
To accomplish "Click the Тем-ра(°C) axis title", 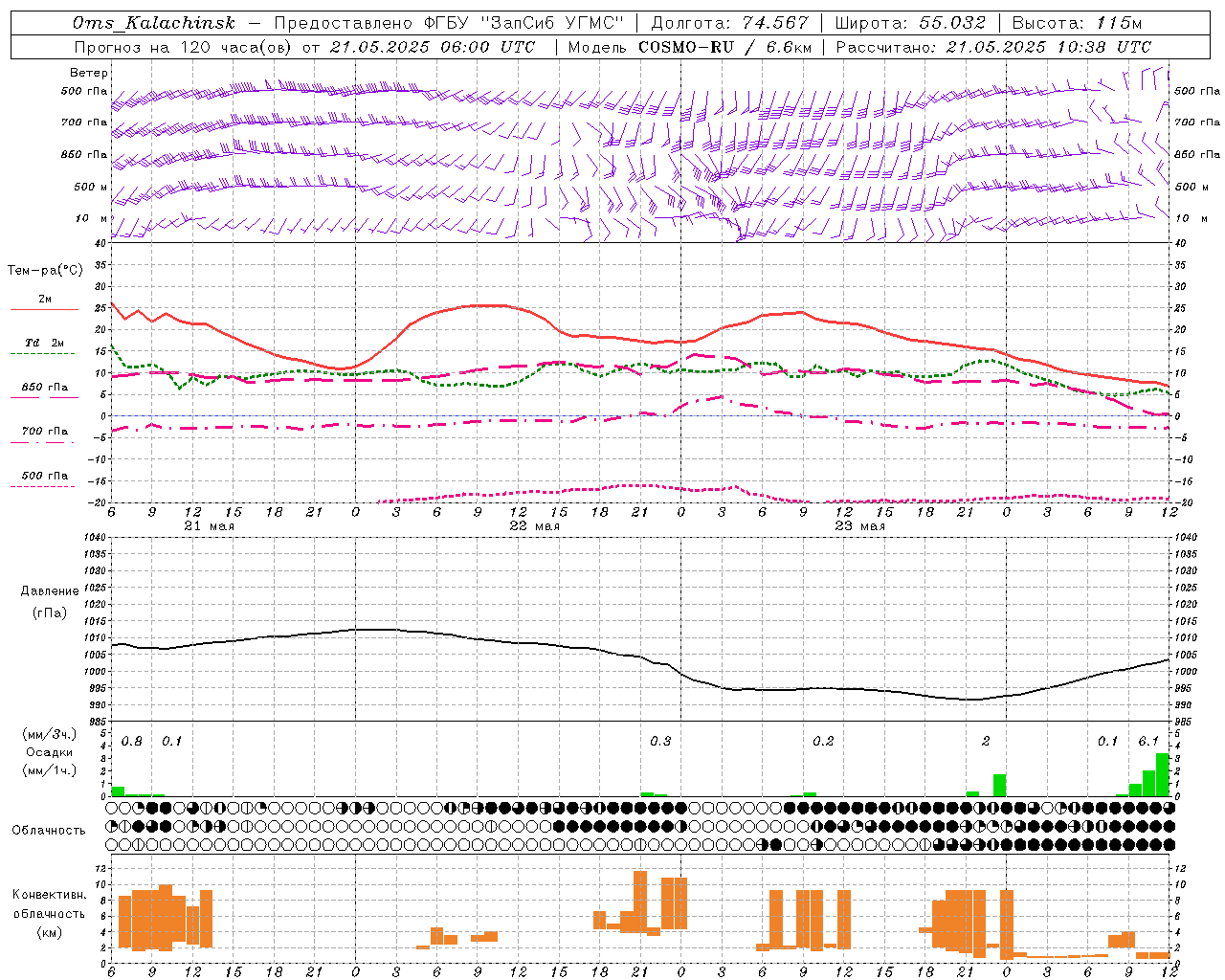I will (x=45, y=271).
